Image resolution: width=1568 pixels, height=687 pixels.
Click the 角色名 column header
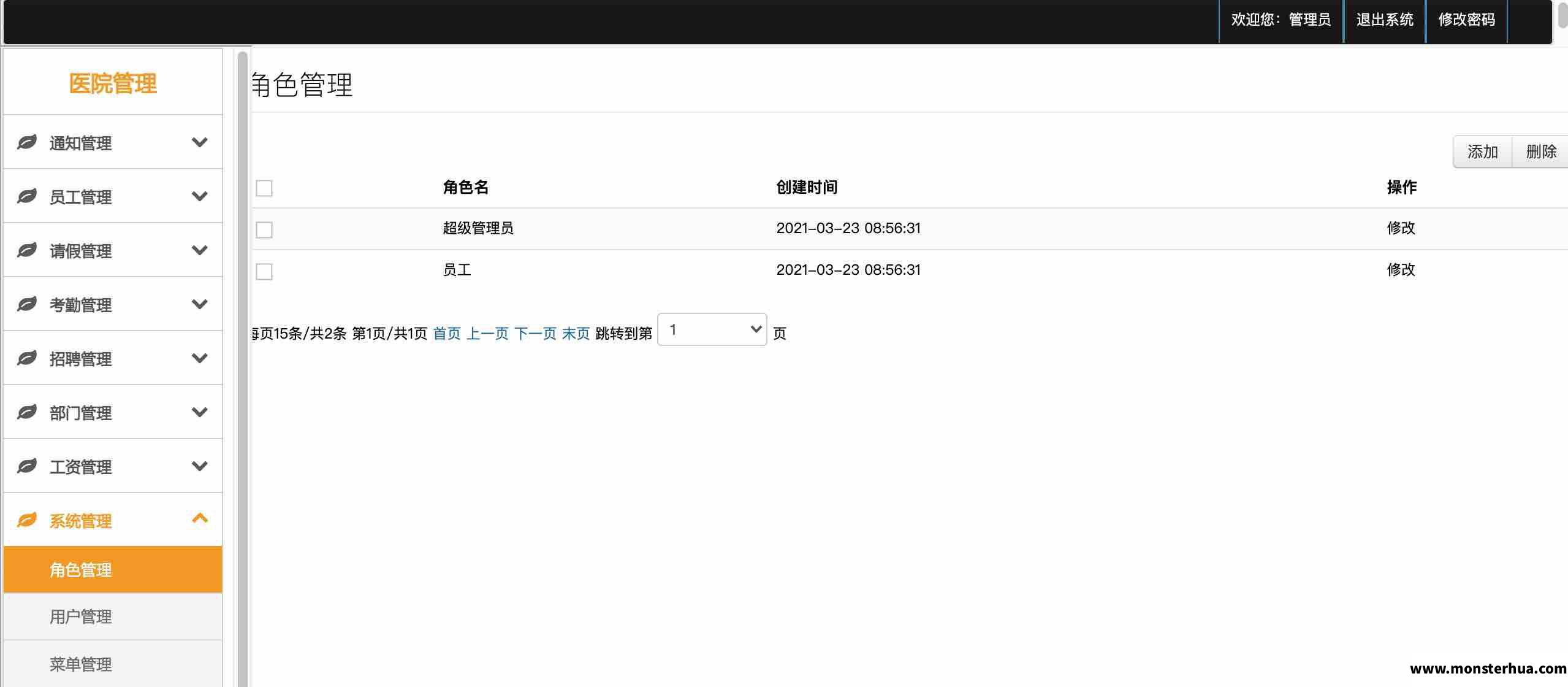(465, 187)
